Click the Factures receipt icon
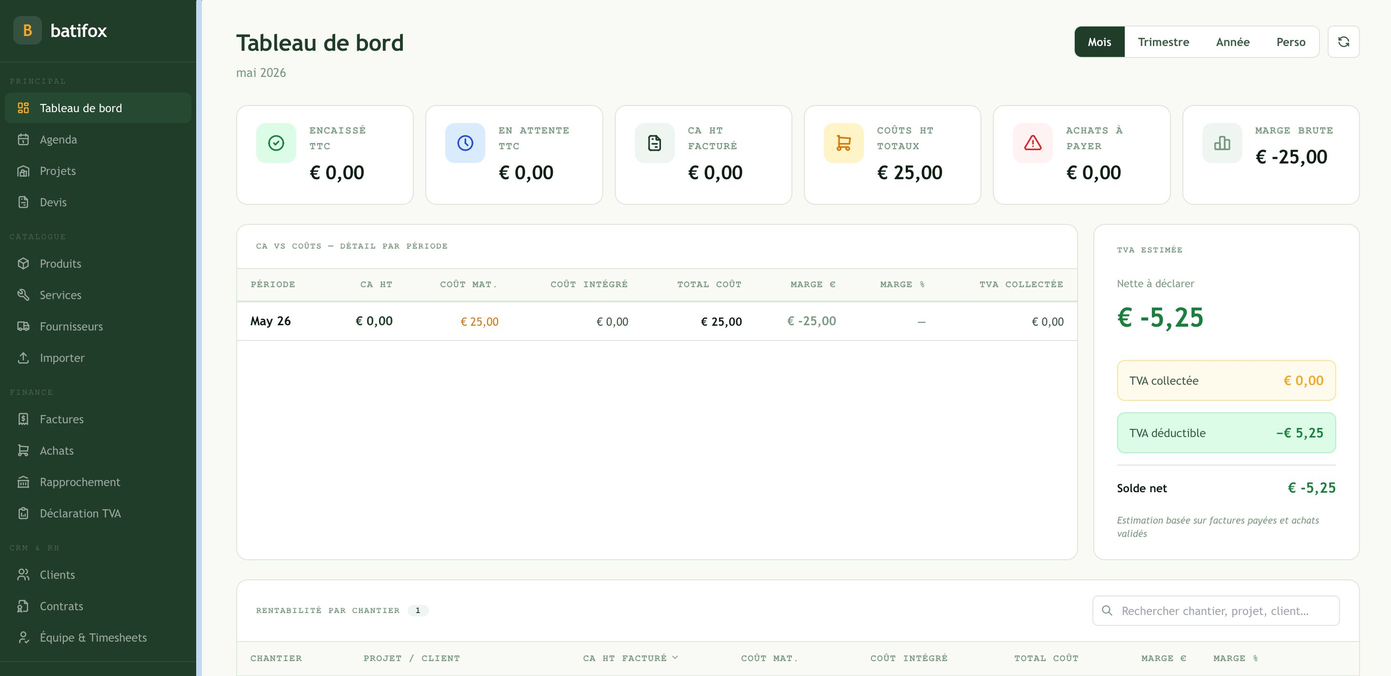This screenshot has width=1391, height=676. click(x=23, y=419)
